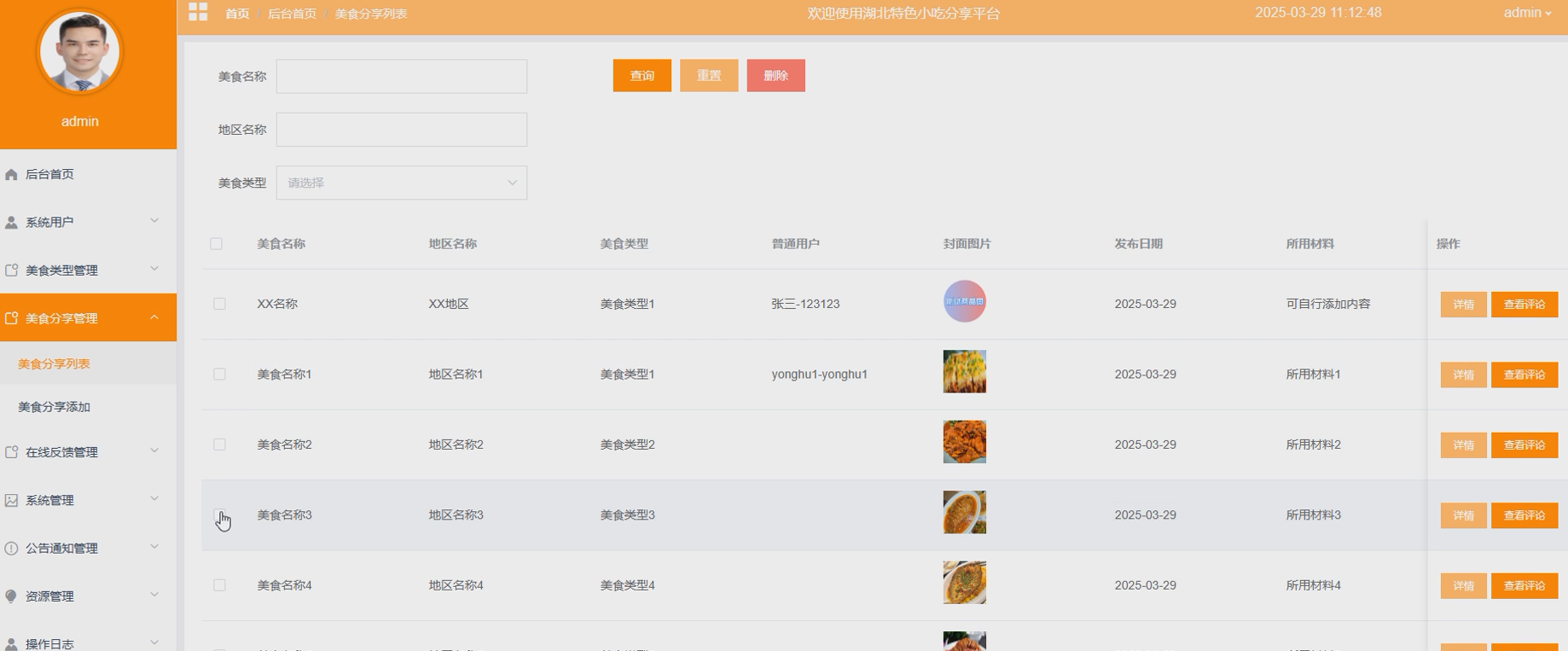Check the row checkbox for 美食名称3
The image size is (1568, 651).
coord(219,515)
